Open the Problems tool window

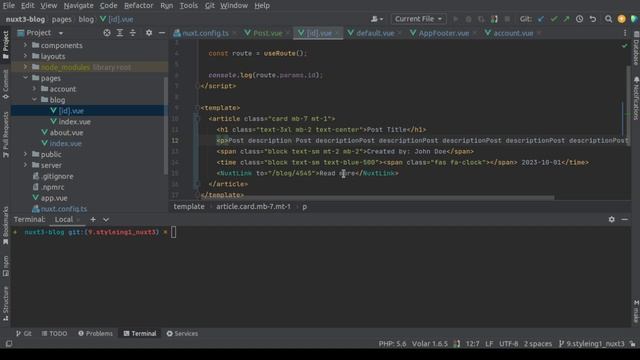[95, 333]
